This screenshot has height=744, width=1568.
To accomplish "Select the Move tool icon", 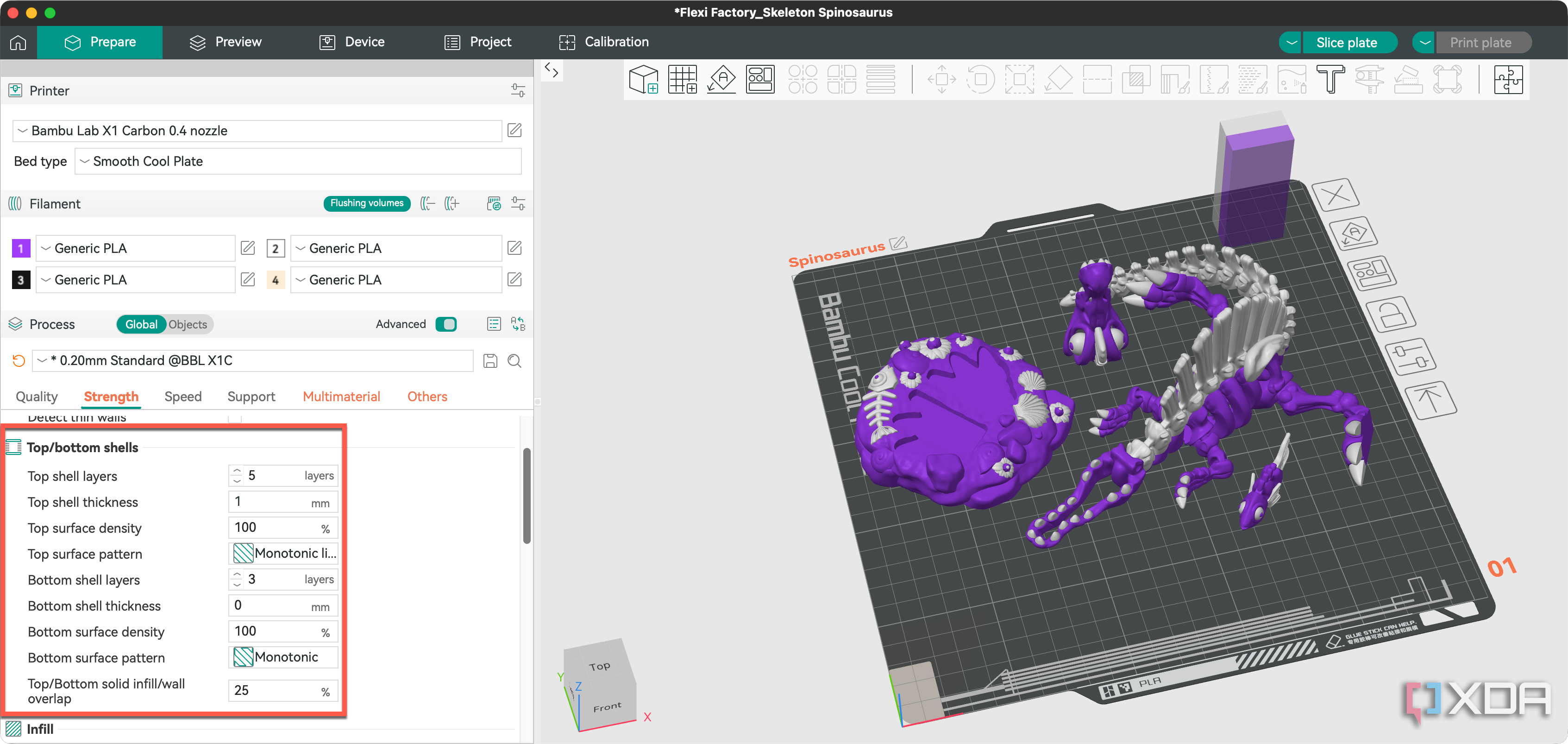I will coord(941,80).
